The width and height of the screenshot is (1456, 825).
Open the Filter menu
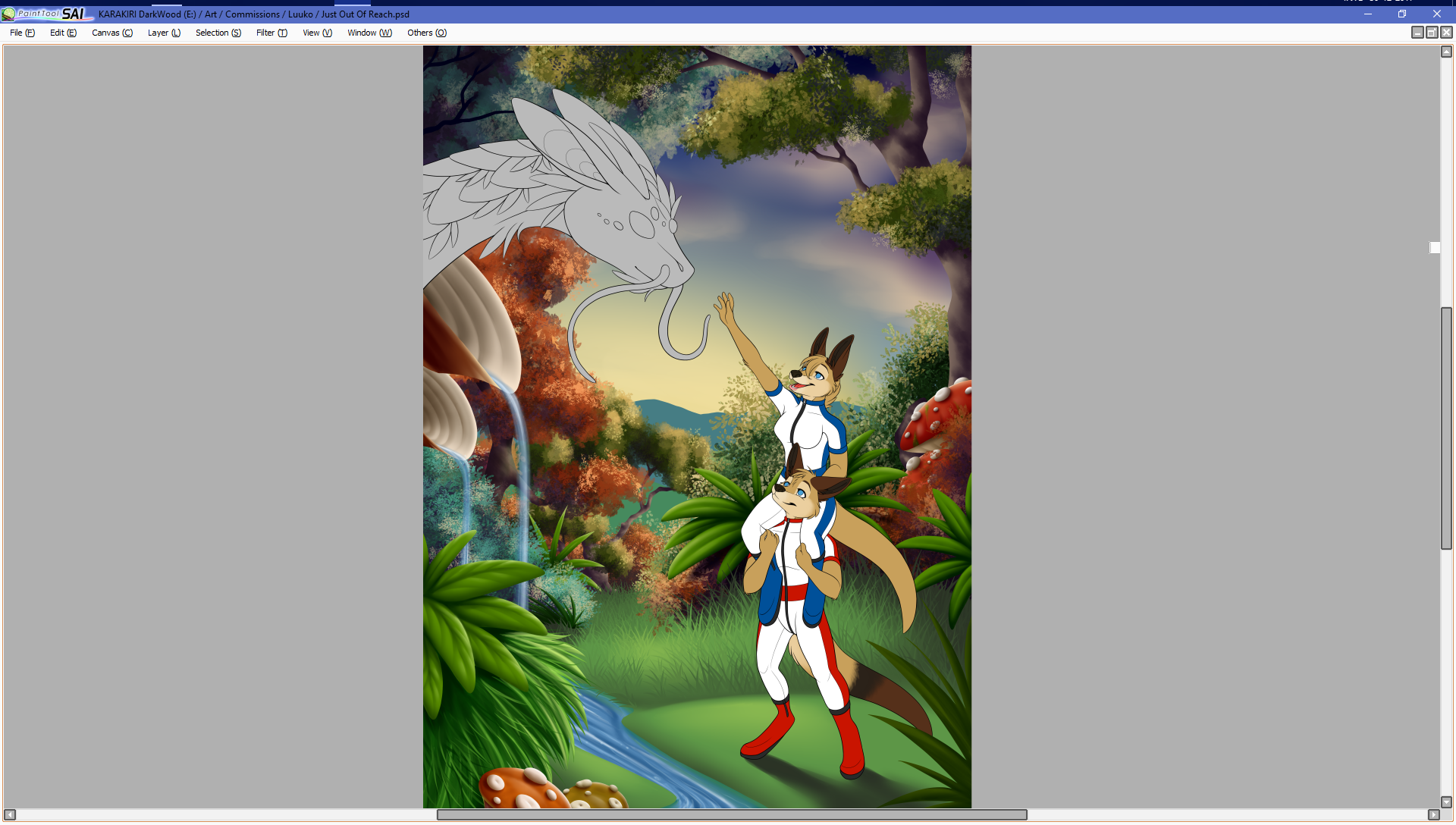click(271, 33)
